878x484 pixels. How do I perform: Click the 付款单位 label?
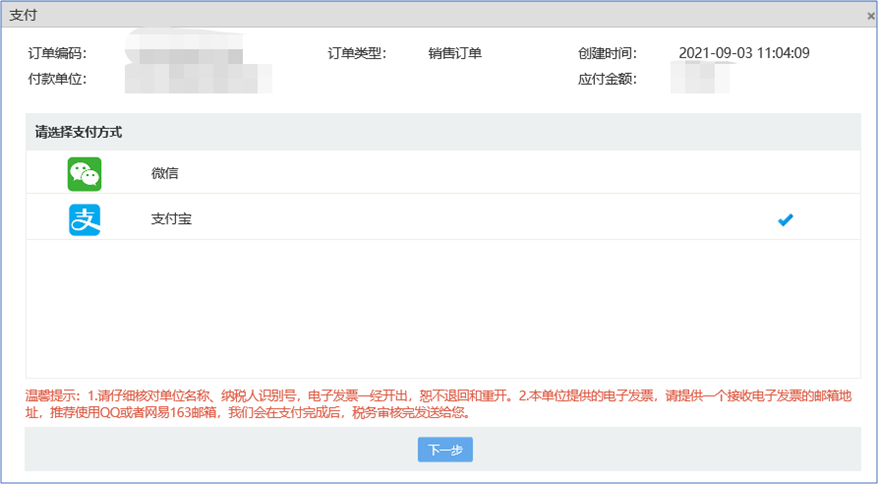58,79
